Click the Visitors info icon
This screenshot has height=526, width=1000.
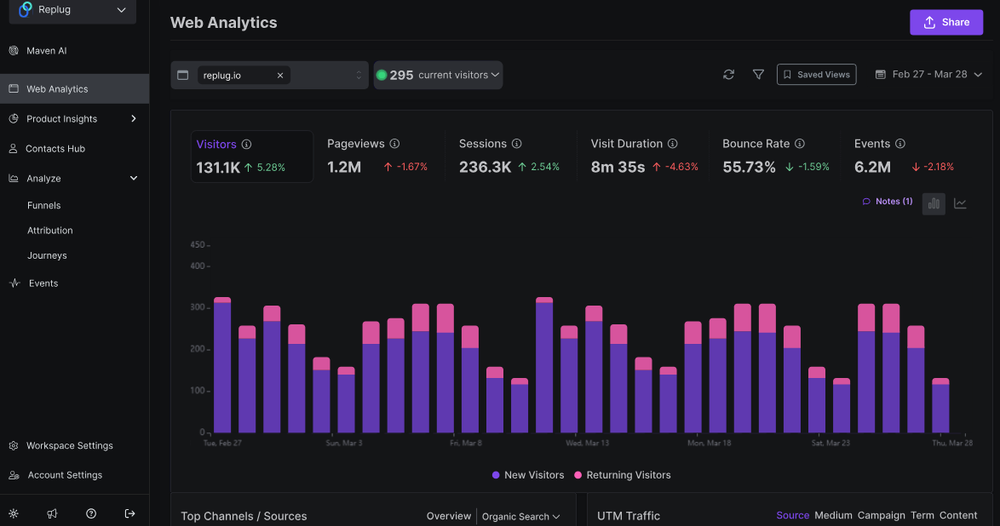246,145
